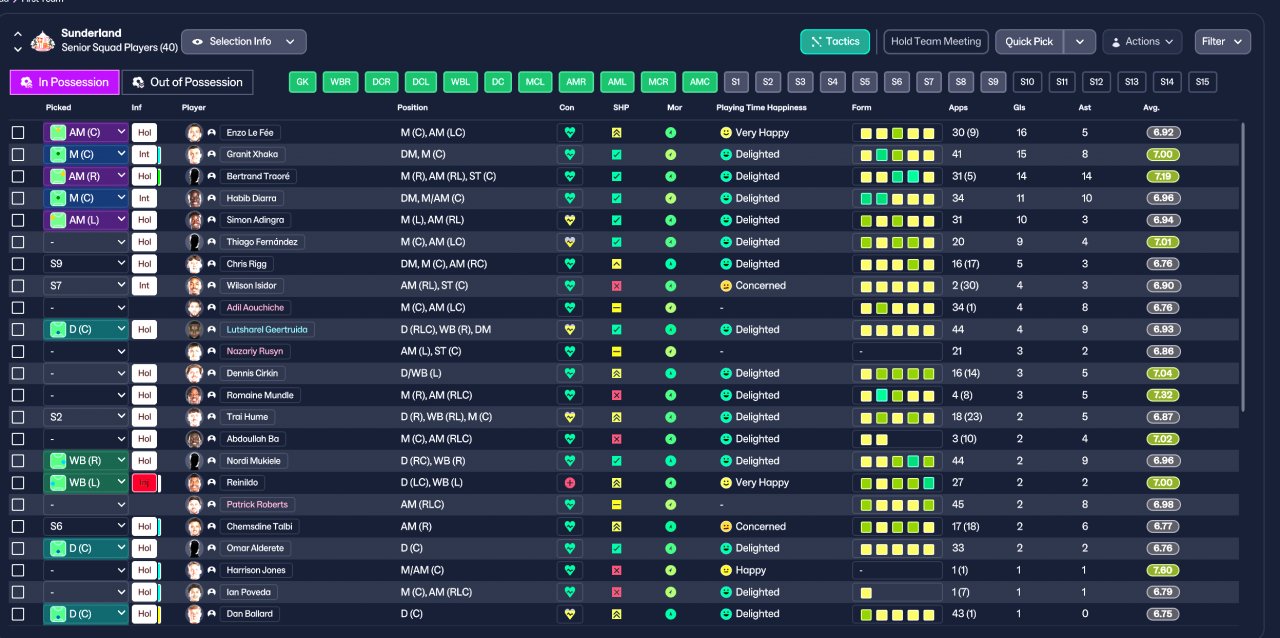The height and width of the screenshot is (638, 1280).
Task: Click Nordi Mukiele's face portrait
Action: [194, 461]
